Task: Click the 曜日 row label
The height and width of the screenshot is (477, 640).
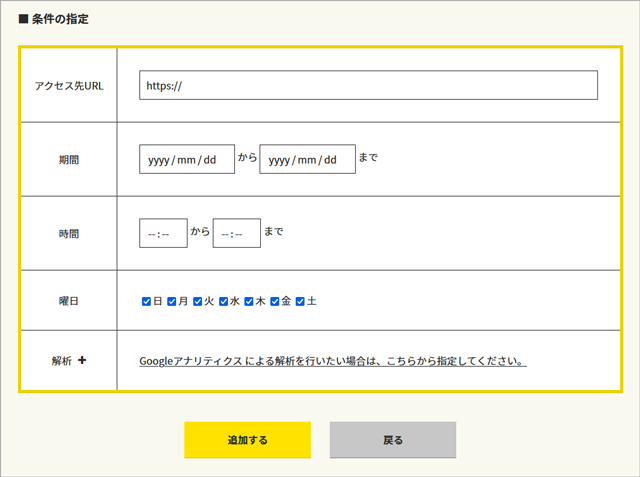Action: point(69,301)
